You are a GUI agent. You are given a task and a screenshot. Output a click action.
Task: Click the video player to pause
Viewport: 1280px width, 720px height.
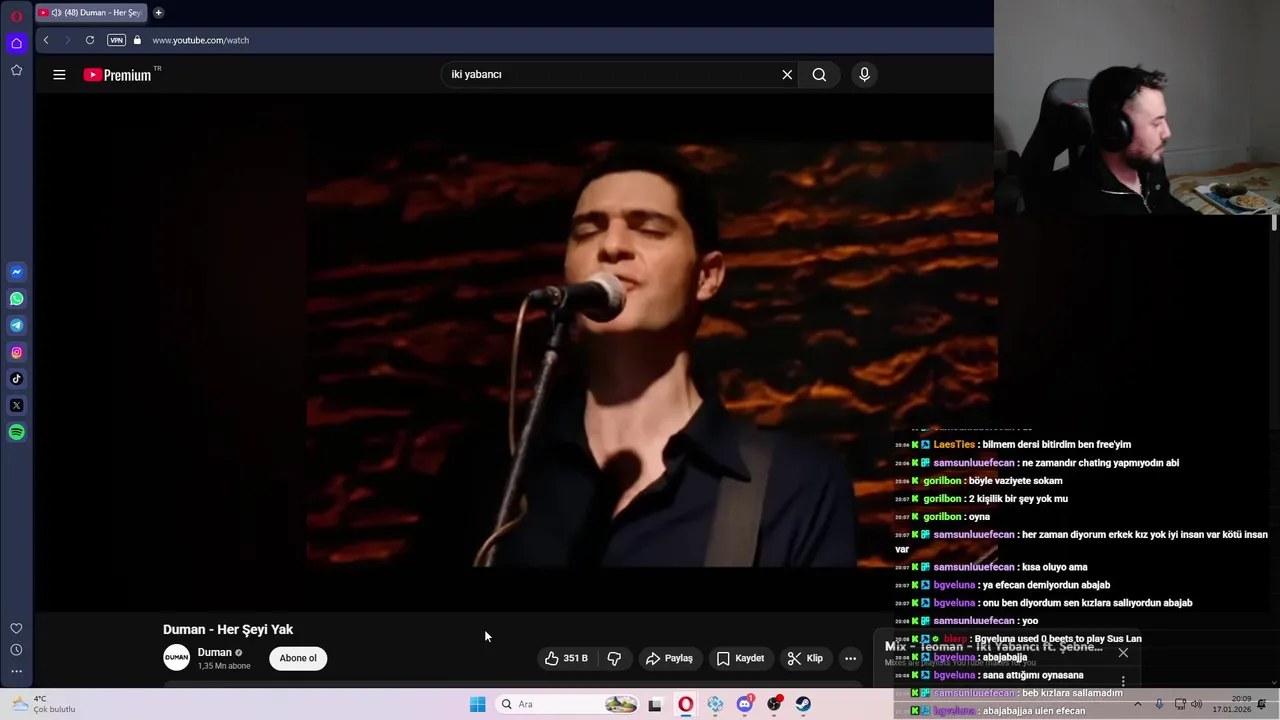pos(515,352)
